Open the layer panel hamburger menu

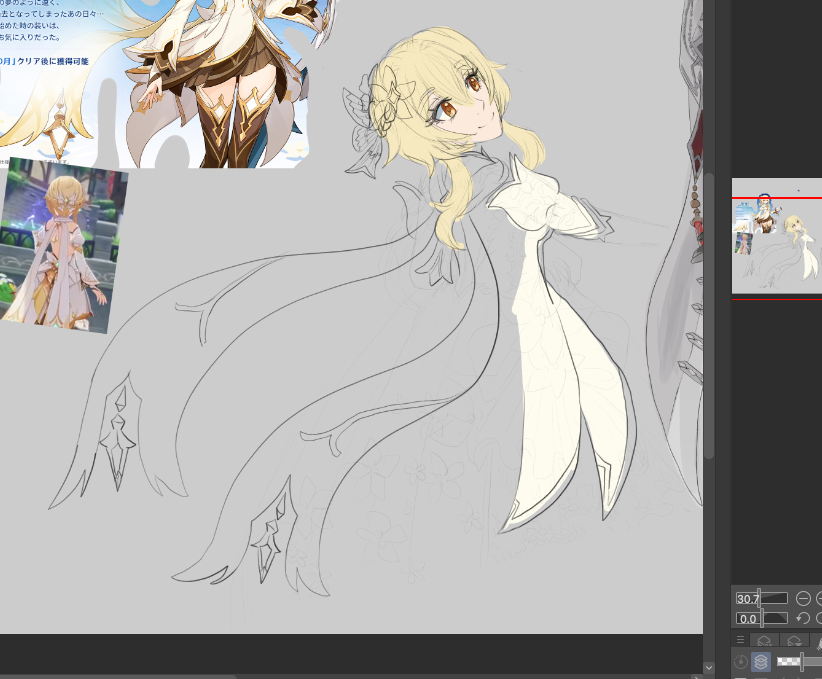pyautogui.click(x=740, y=640)
